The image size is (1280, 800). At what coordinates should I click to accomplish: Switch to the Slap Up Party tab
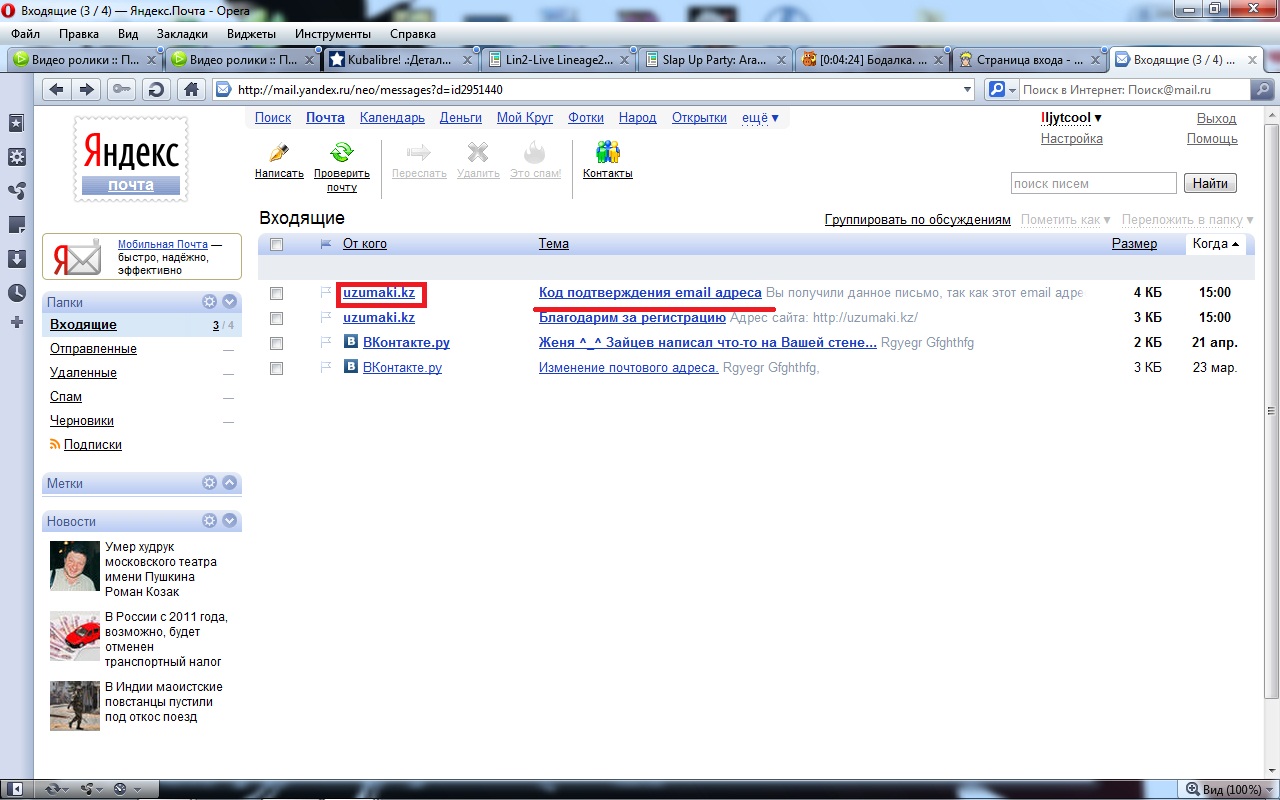715,60
